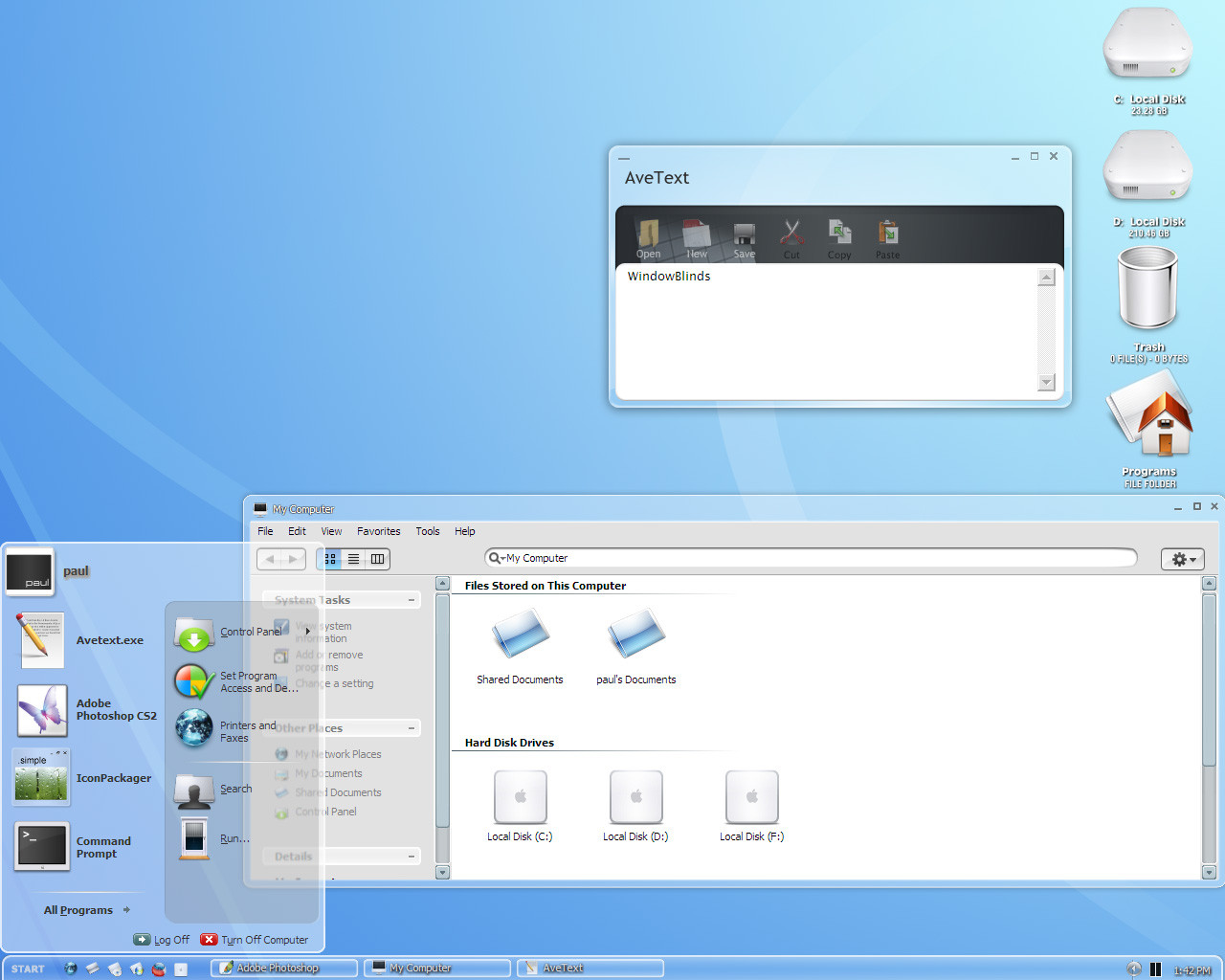Open the gear actions dropdown
The width and height of the screenshot is (1225, 980).
pyautogui.click(x=1183, y=559)
